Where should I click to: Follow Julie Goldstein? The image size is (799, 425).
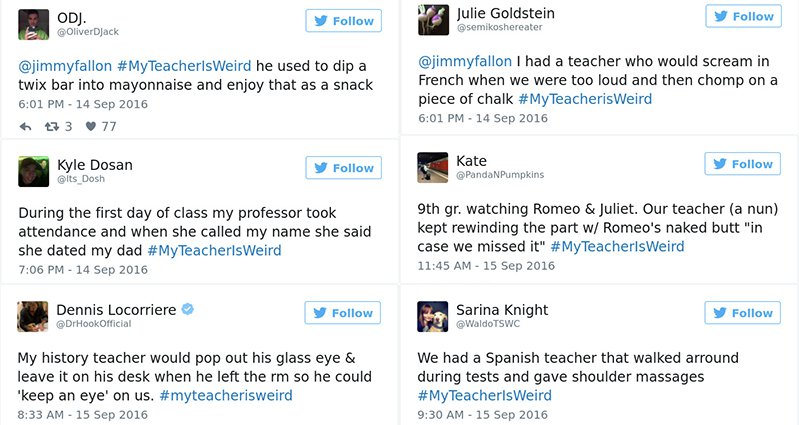(x=743, y=16)
